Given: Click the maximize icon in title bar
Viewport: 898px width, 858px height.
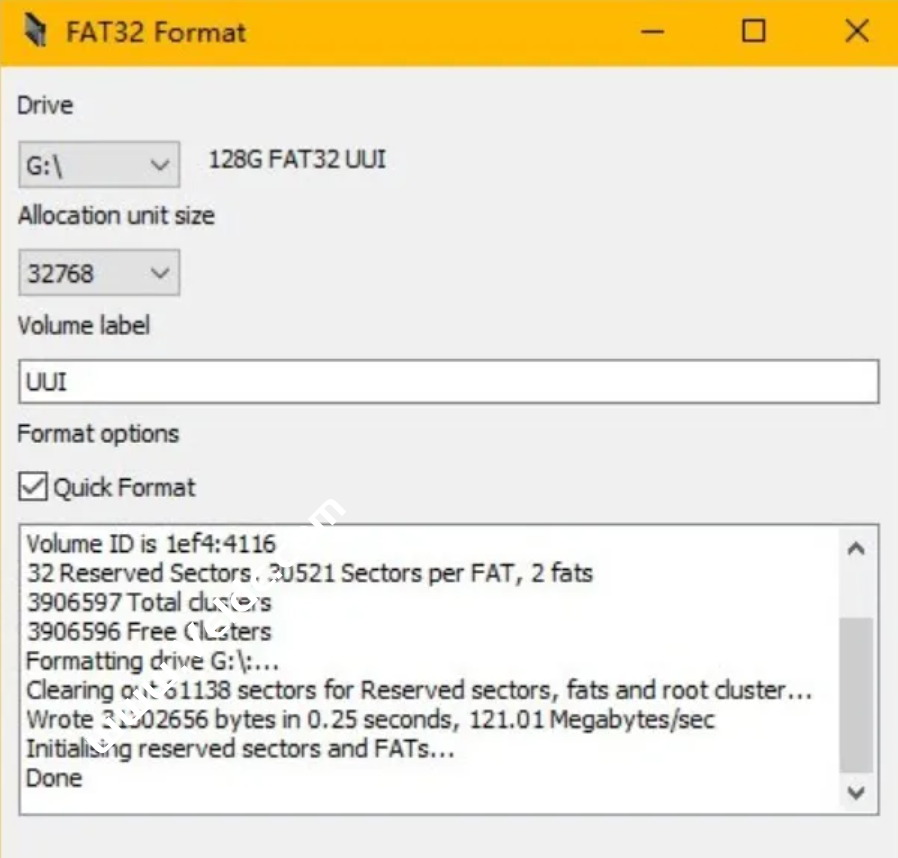Looking at the screenshot, I should [x=754, y=31].
